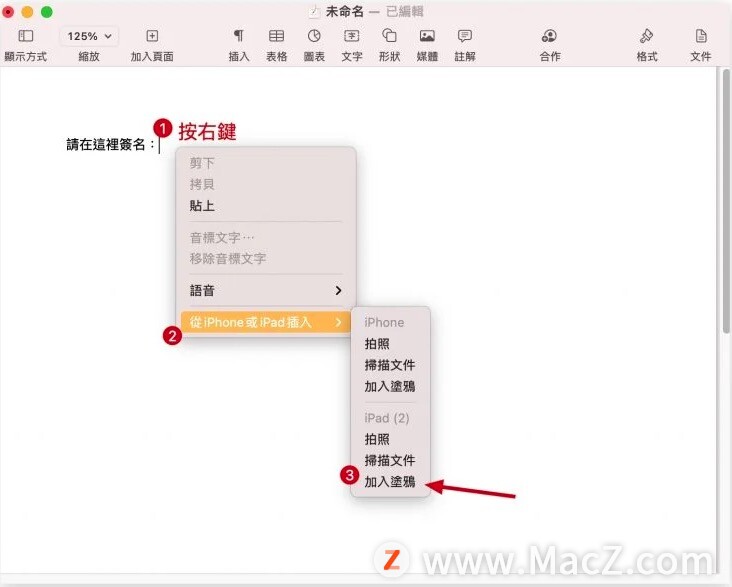Choose 拍照 under iPhone

click(x=390, y=344)
